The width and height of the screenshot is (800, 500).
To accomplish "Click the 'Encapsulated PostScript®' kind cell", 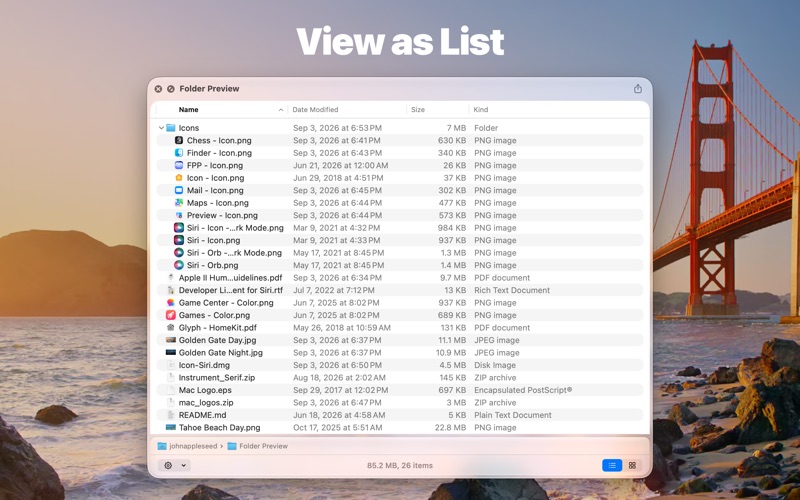I will [523, 390].
